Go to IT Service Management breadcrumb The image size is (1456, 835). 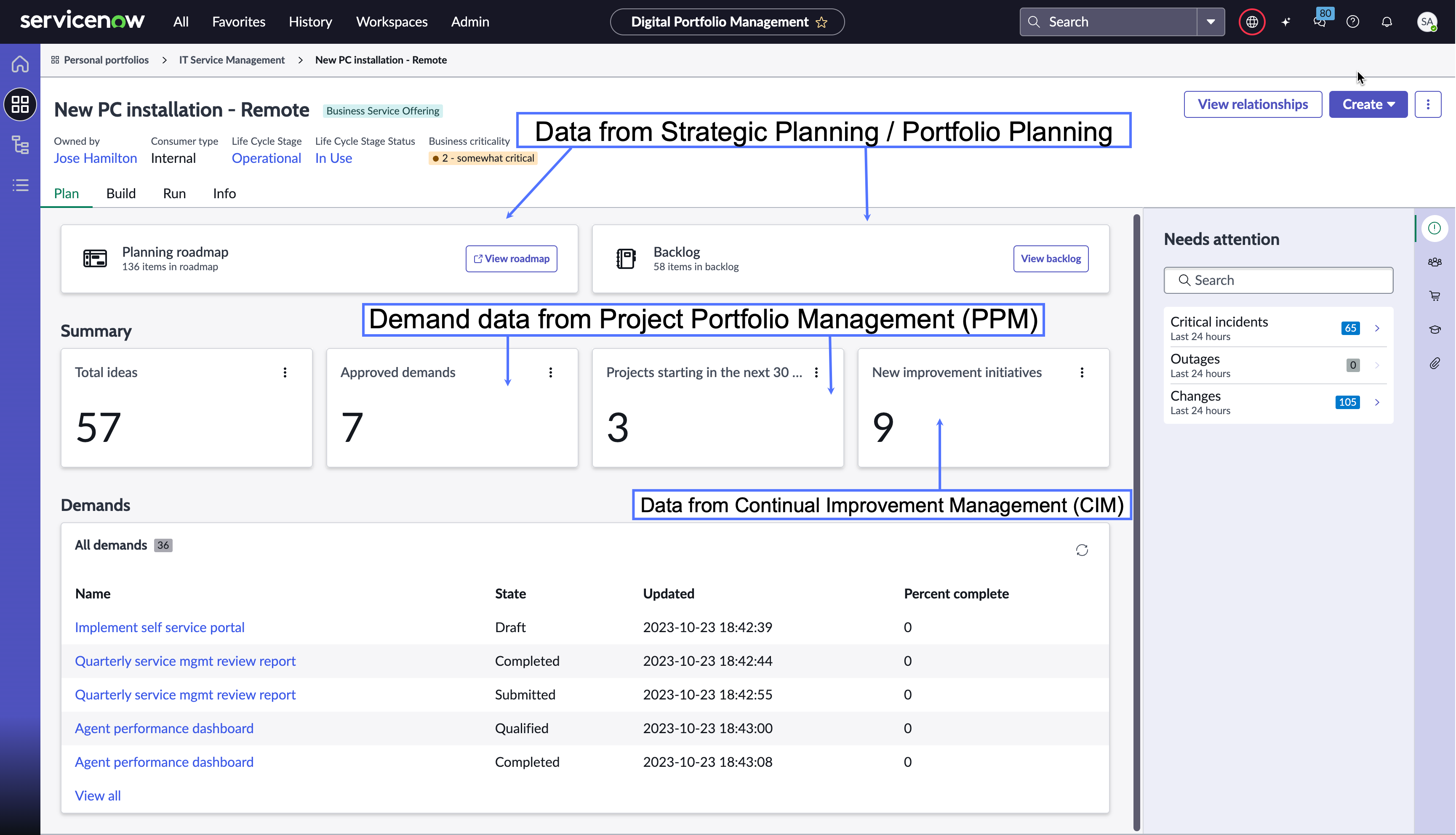(x=232, y=60)
